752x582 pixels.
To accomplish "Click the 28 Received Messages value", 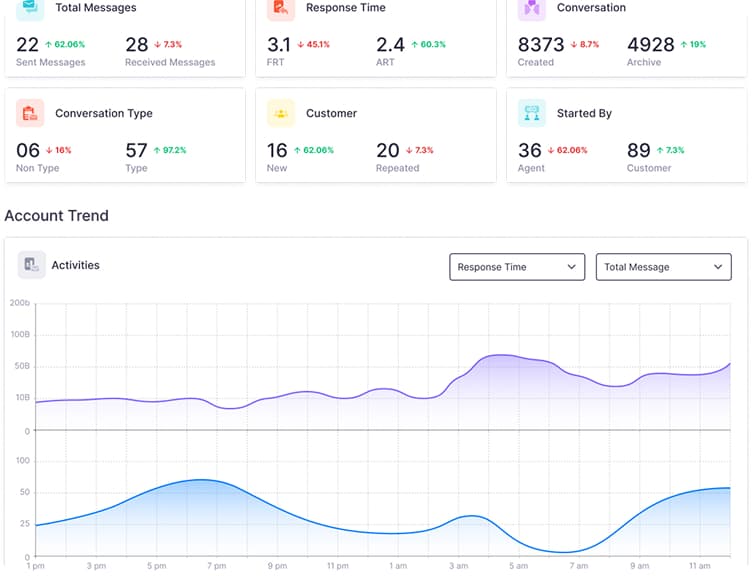I will (137, 45).
